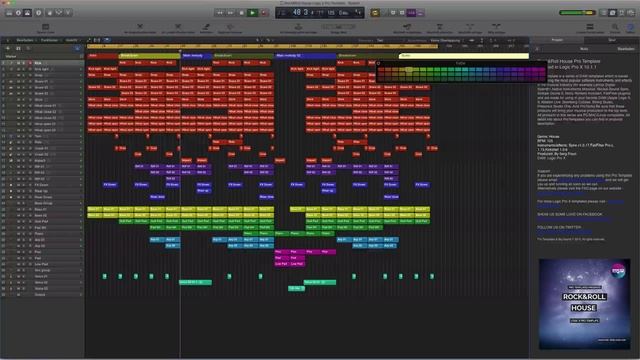Screen dimensions: 640x360
Task: Toggle the Note Pads panel button
Action: point(613,13)
